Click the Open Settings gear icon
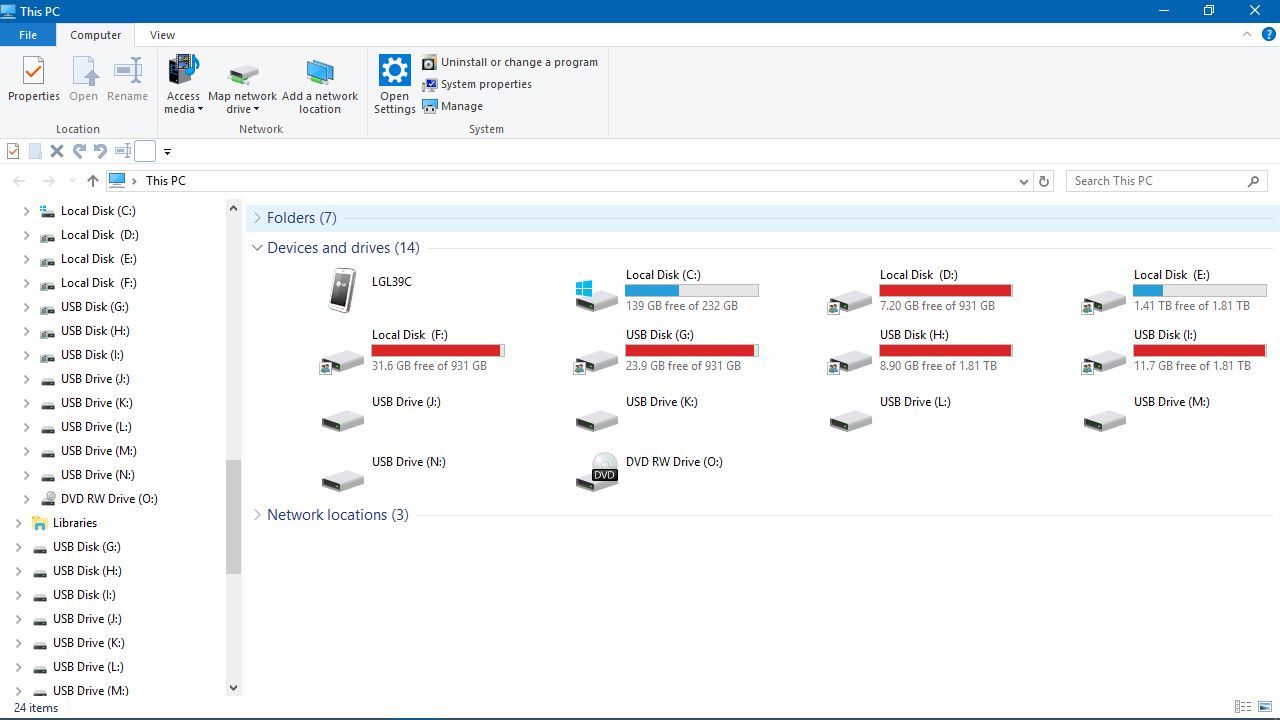 click(395, 71)
